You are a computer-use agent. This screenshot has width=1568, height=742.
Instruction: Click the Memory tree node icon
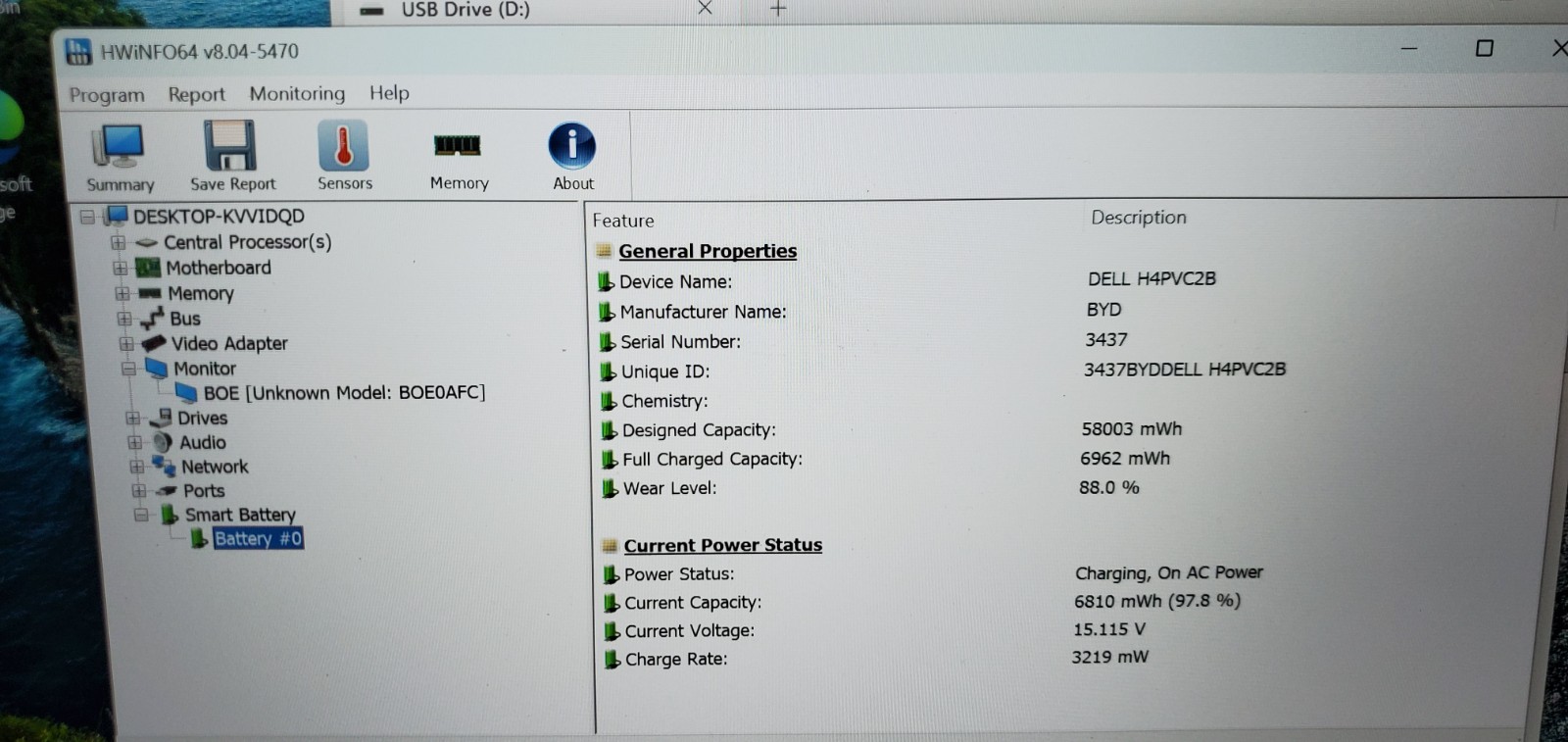point(150,293)
